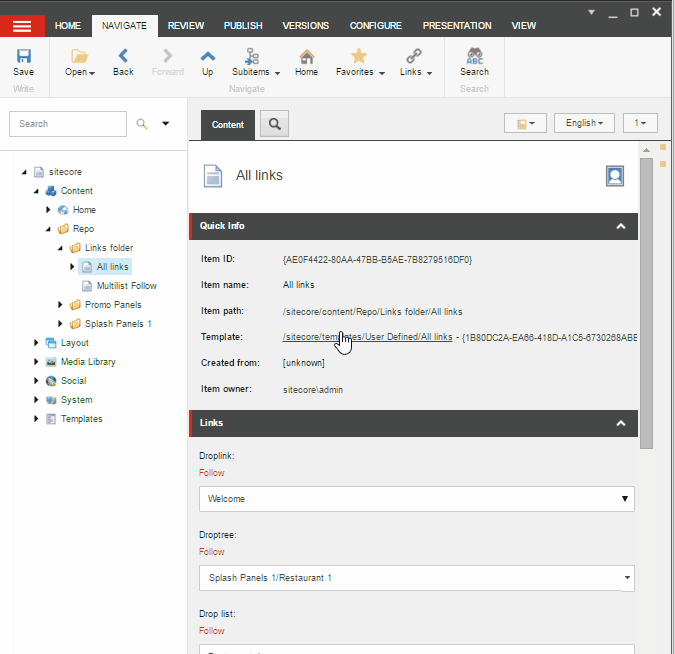Switch to the PRESENTATION ribbon tab
Screen dimensions: 675x654
point(456,26)
